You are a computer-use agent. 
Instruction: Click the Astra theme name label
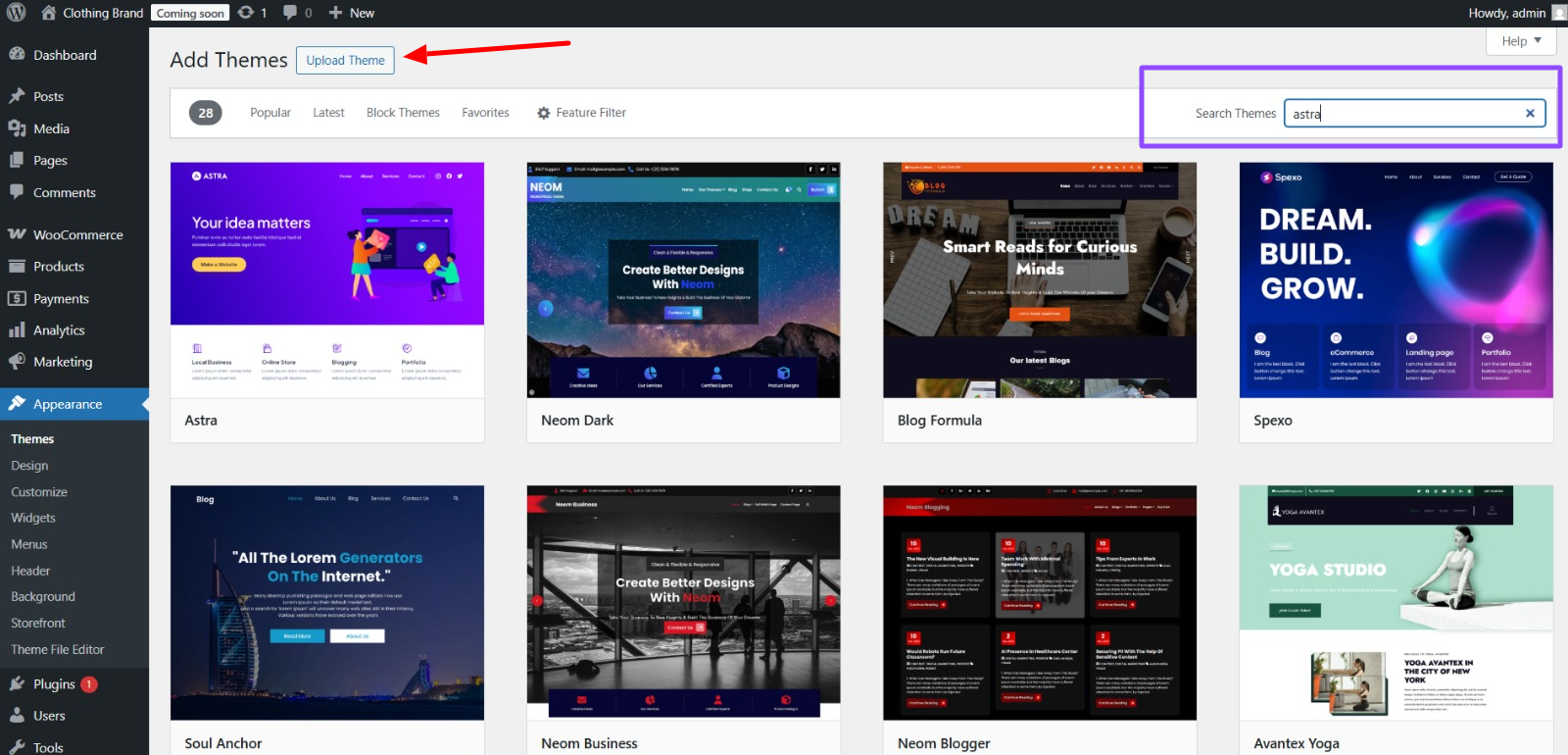(x=201, y=420)
